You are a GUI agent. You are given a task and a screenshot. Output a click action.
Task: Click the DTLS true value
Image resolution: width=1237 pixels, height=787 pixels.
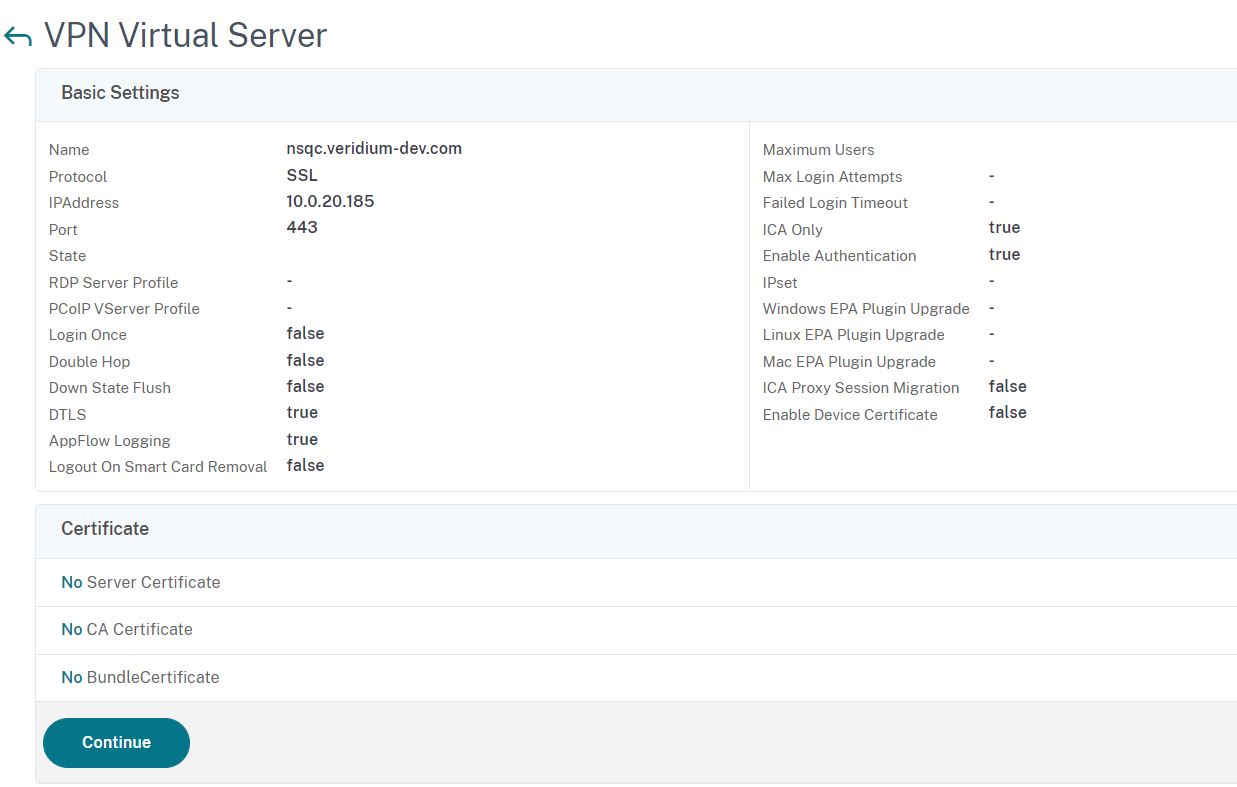pyautogui.click(x=302, y=413)
